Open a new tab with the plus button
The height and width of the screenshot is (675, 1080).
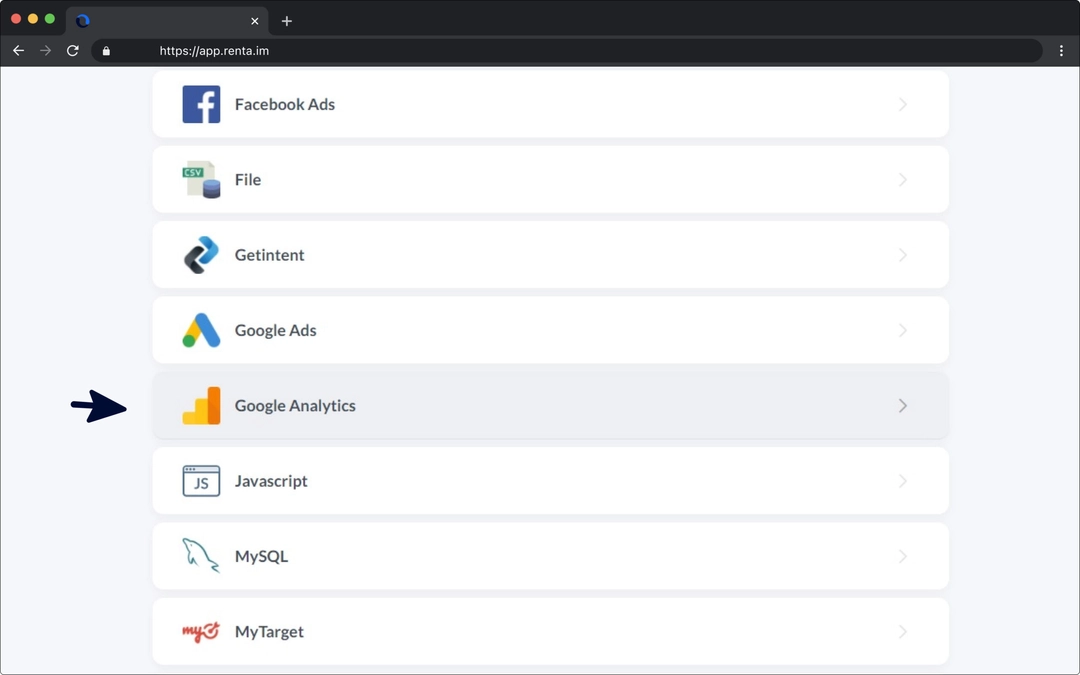click(287, 21)
